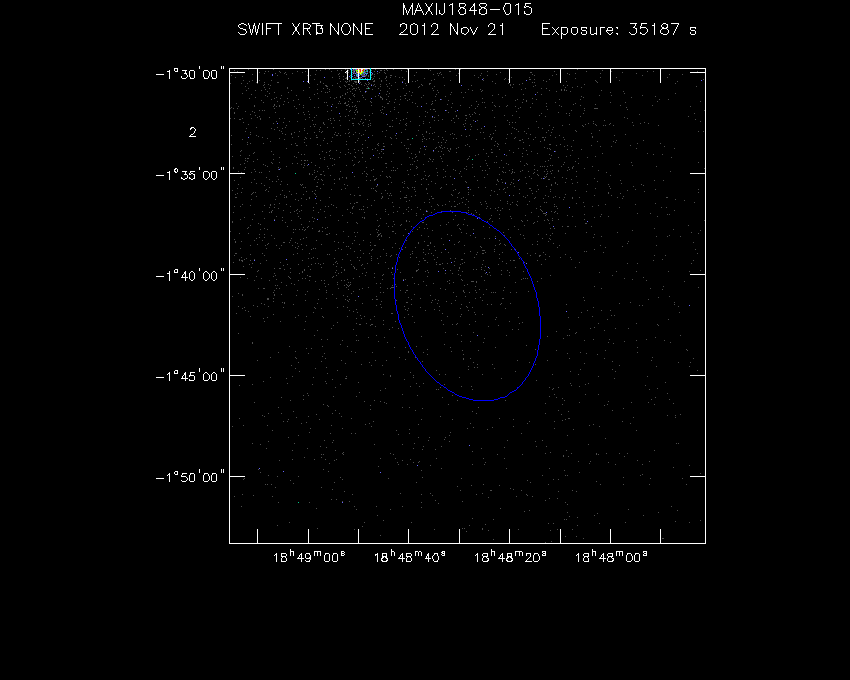The width and height of the screenshot is (850, 680).
Task: Click the declination label -1°40'00"
Action: [190, 275]
